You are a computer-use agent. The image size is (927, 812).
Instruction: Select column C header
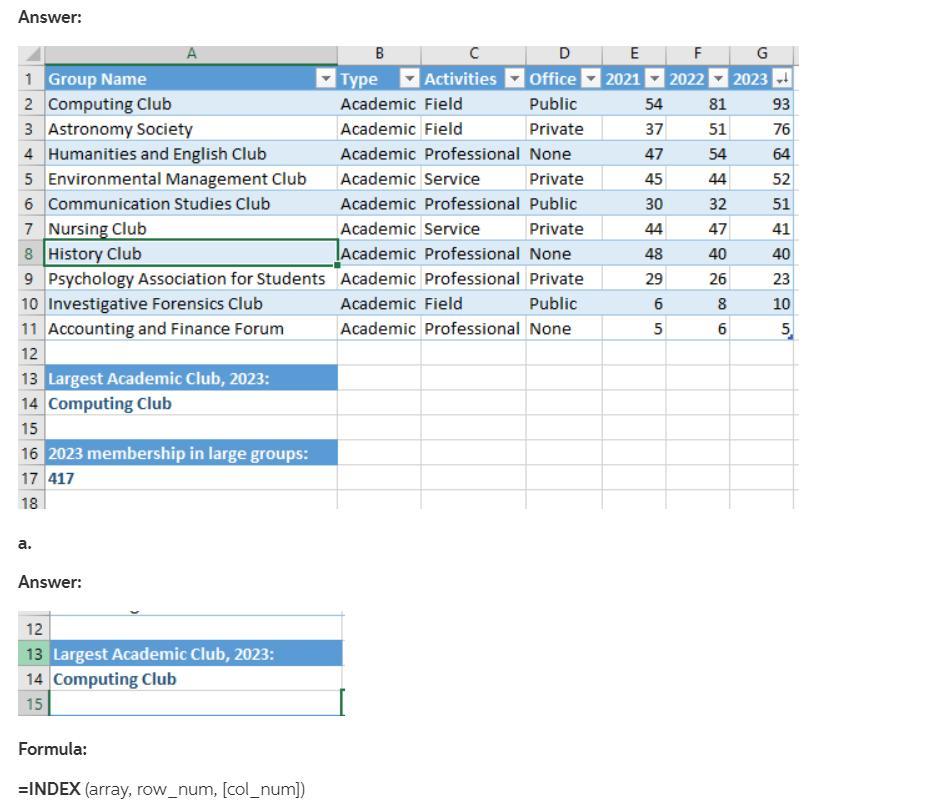click(473, 54)
